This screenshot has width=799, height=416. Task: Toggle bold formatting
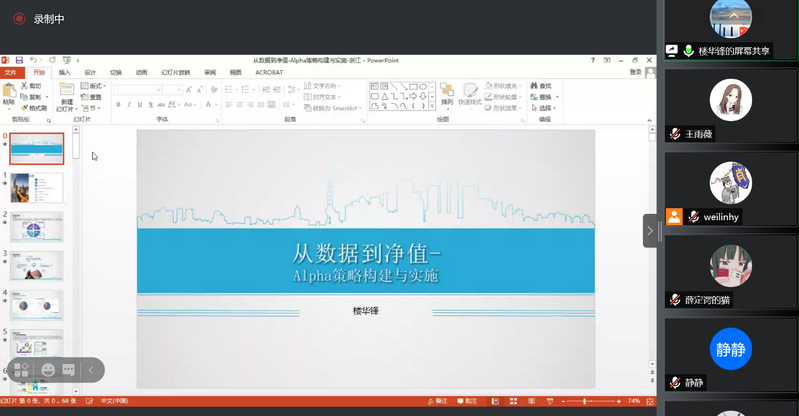click(117, 104)
